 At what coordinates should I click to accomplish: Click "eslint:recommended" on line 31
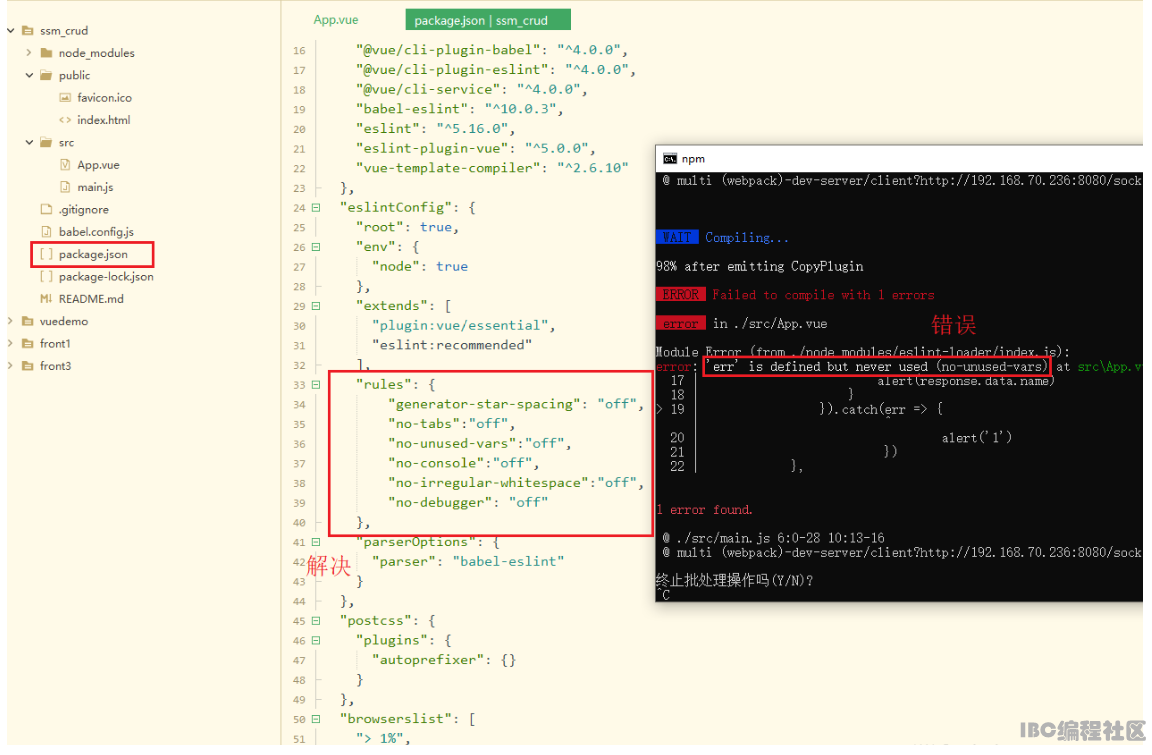tap(452, 345)
